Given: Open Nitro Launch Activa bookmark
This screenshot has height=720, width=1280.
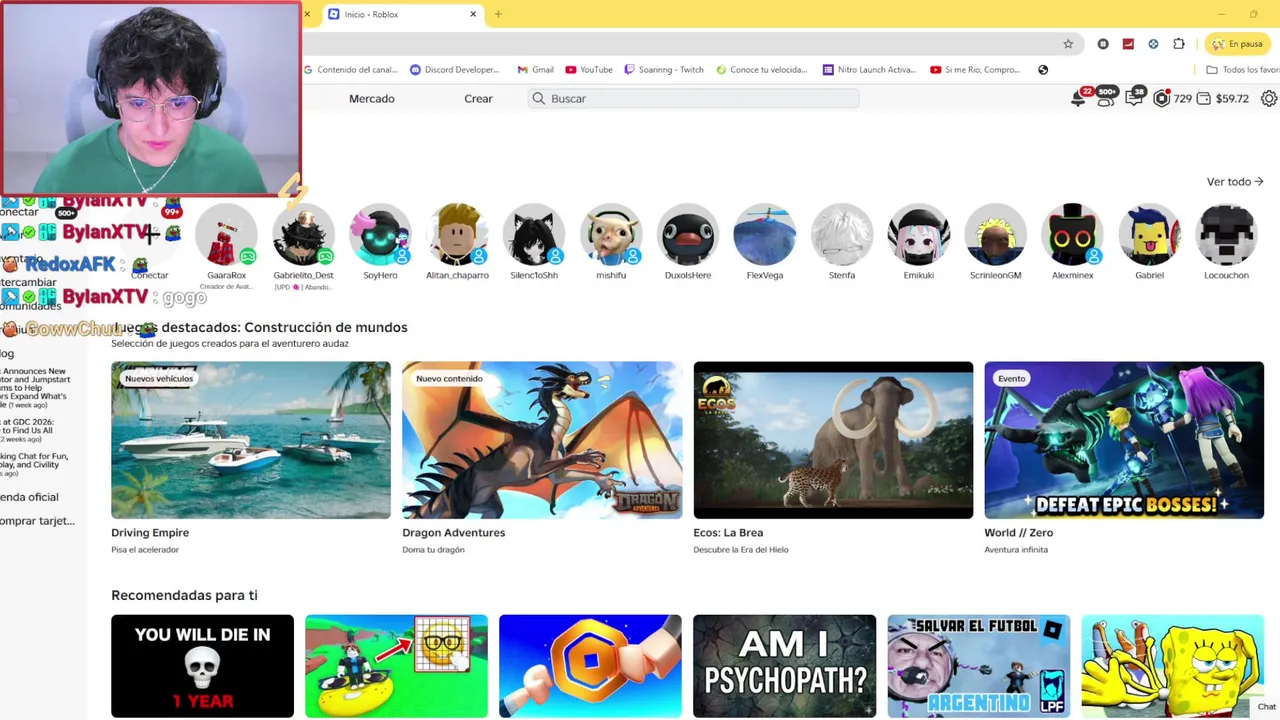Looking at the screenshot, I should (x=869, y=70).
